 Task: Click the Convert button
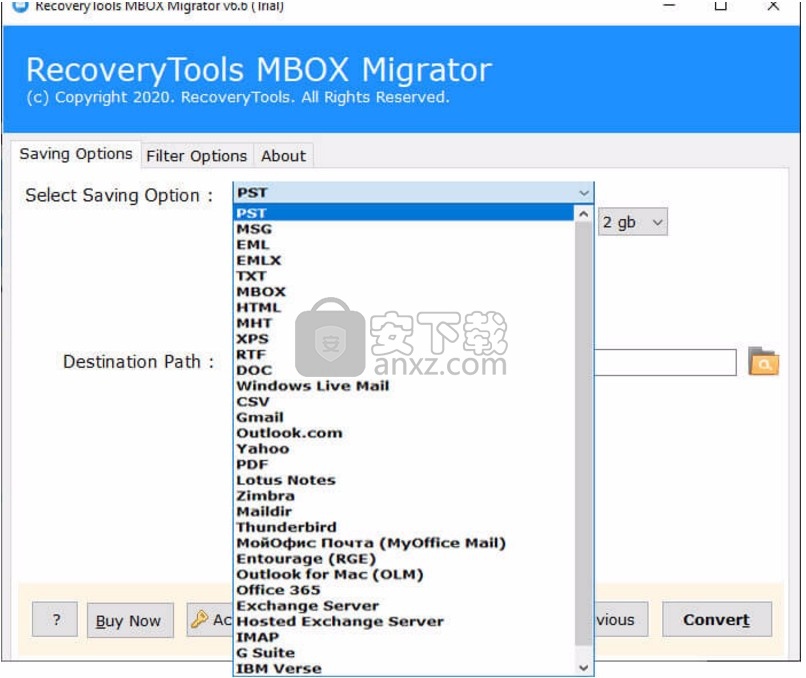point(717,619)
